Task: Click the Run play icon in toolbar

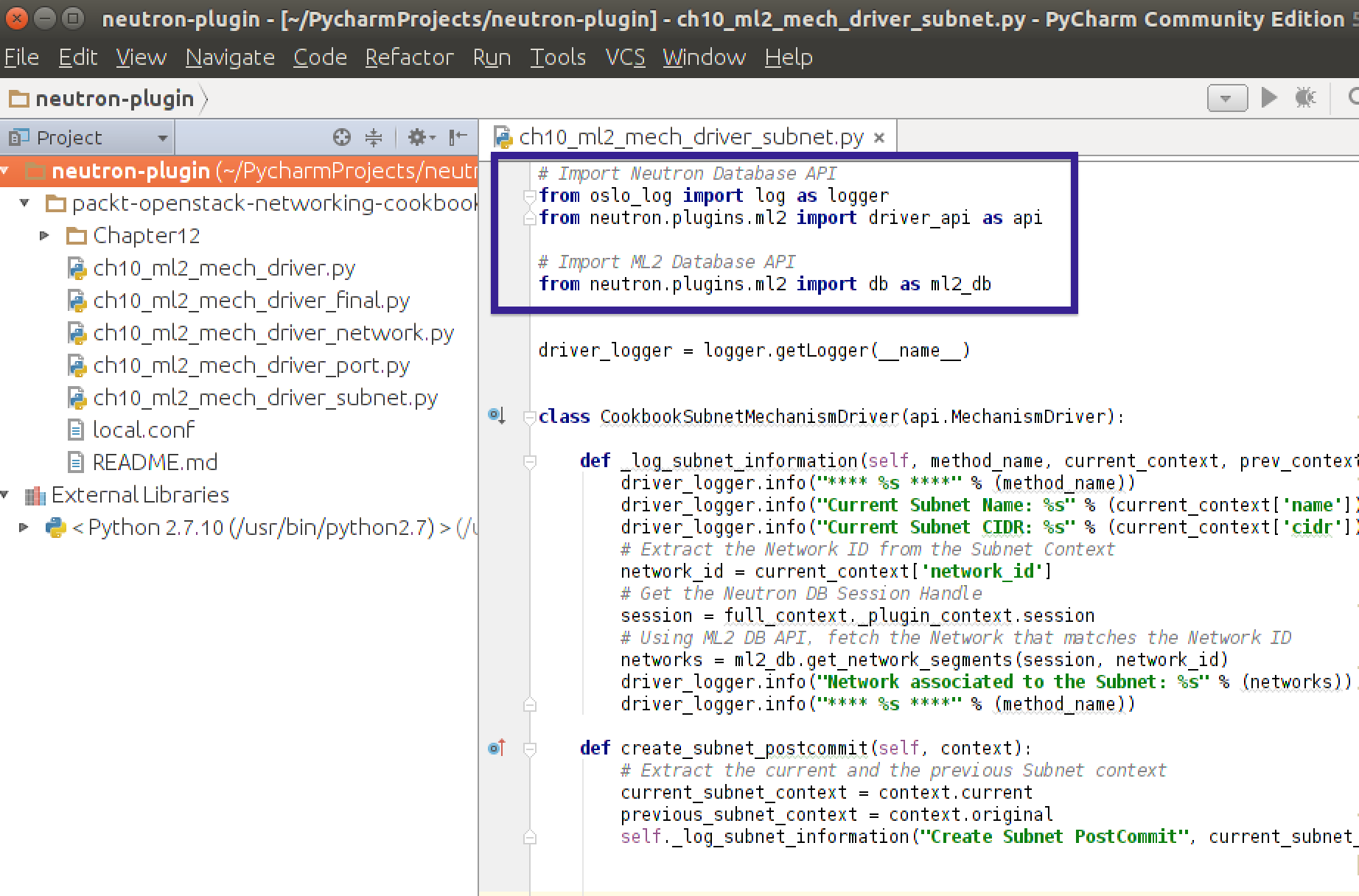Action: (x=1268, y=97)
